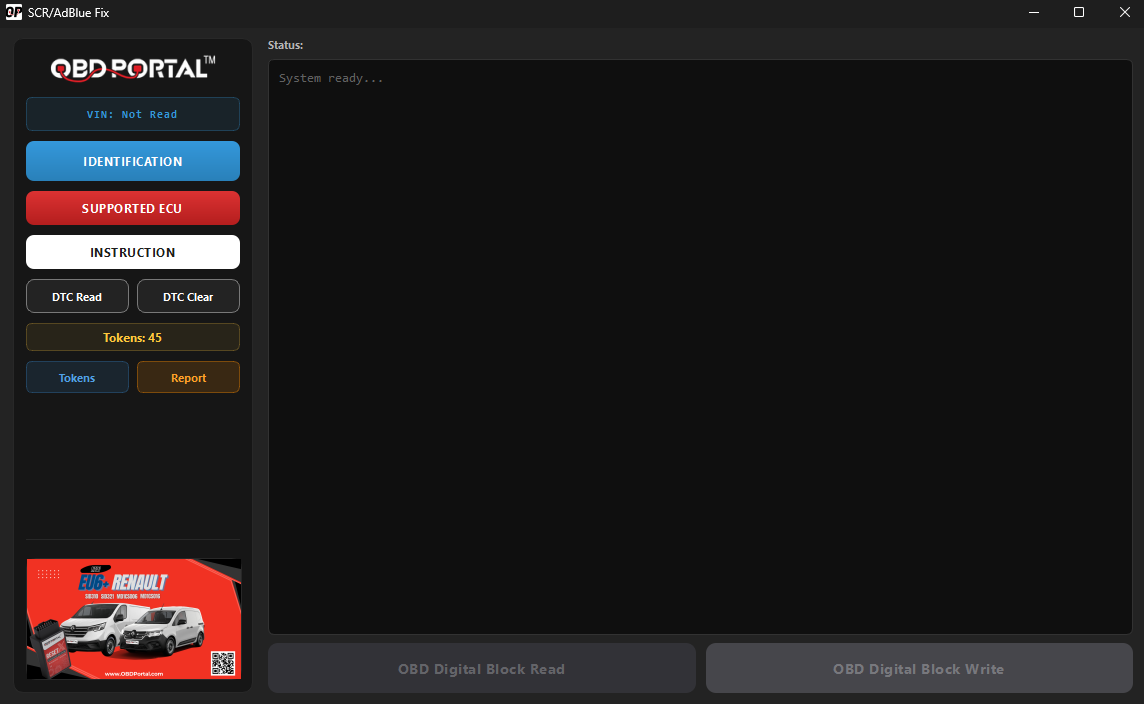Viewport: 1144px width, 704px height.
Task: Open the orange Report button
Action: pyautogui.click(x=188, y=378)
